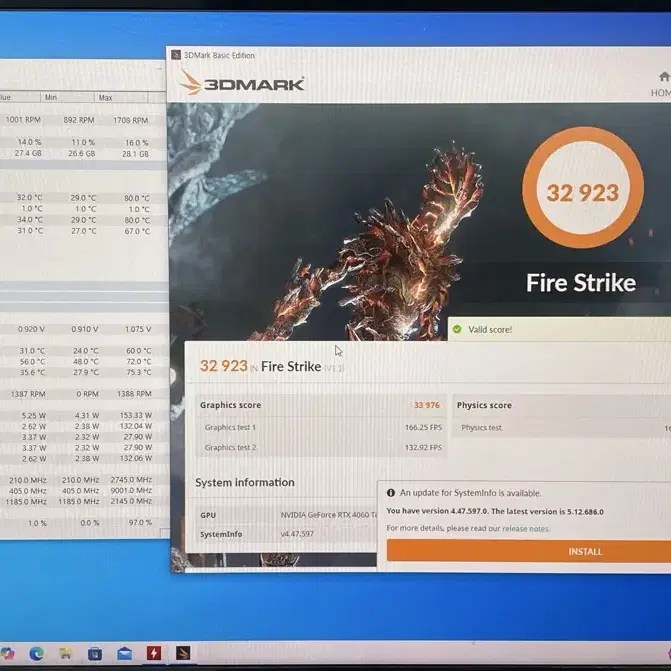Click the 14.0 % sensor value
The image size is (671, 671).
point(30,142)
